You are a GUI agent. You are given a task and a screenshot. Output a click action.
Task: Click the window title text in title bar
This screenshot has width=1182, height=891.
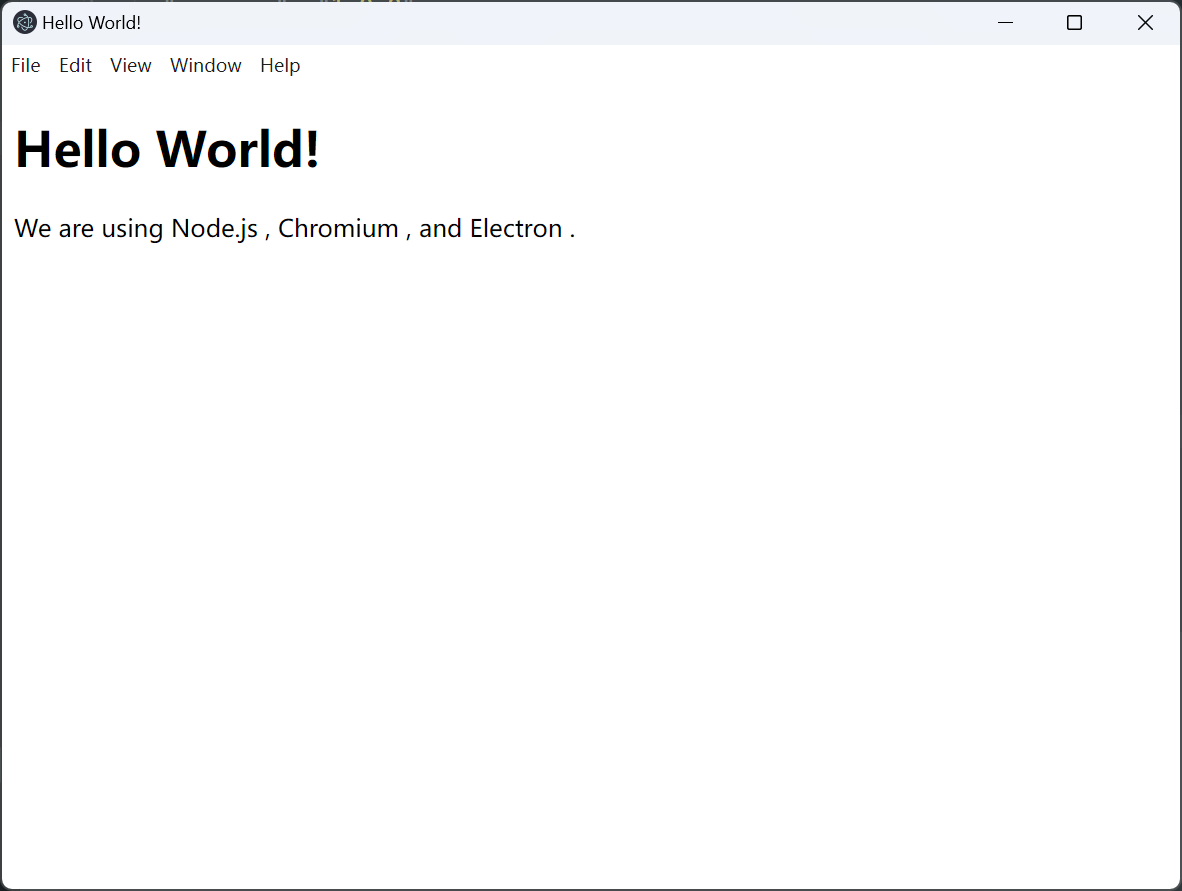click(91, 22)
